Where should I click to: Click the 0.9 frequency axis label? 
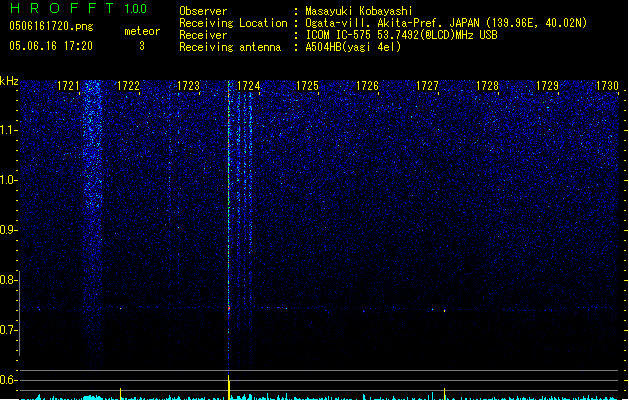point(7,230)
